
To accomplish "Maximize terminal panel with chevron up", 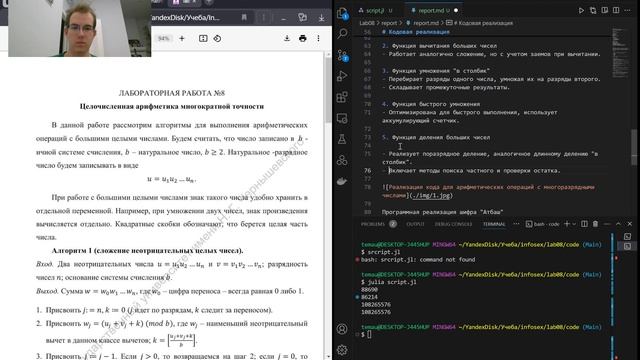I will pos(618,224).
